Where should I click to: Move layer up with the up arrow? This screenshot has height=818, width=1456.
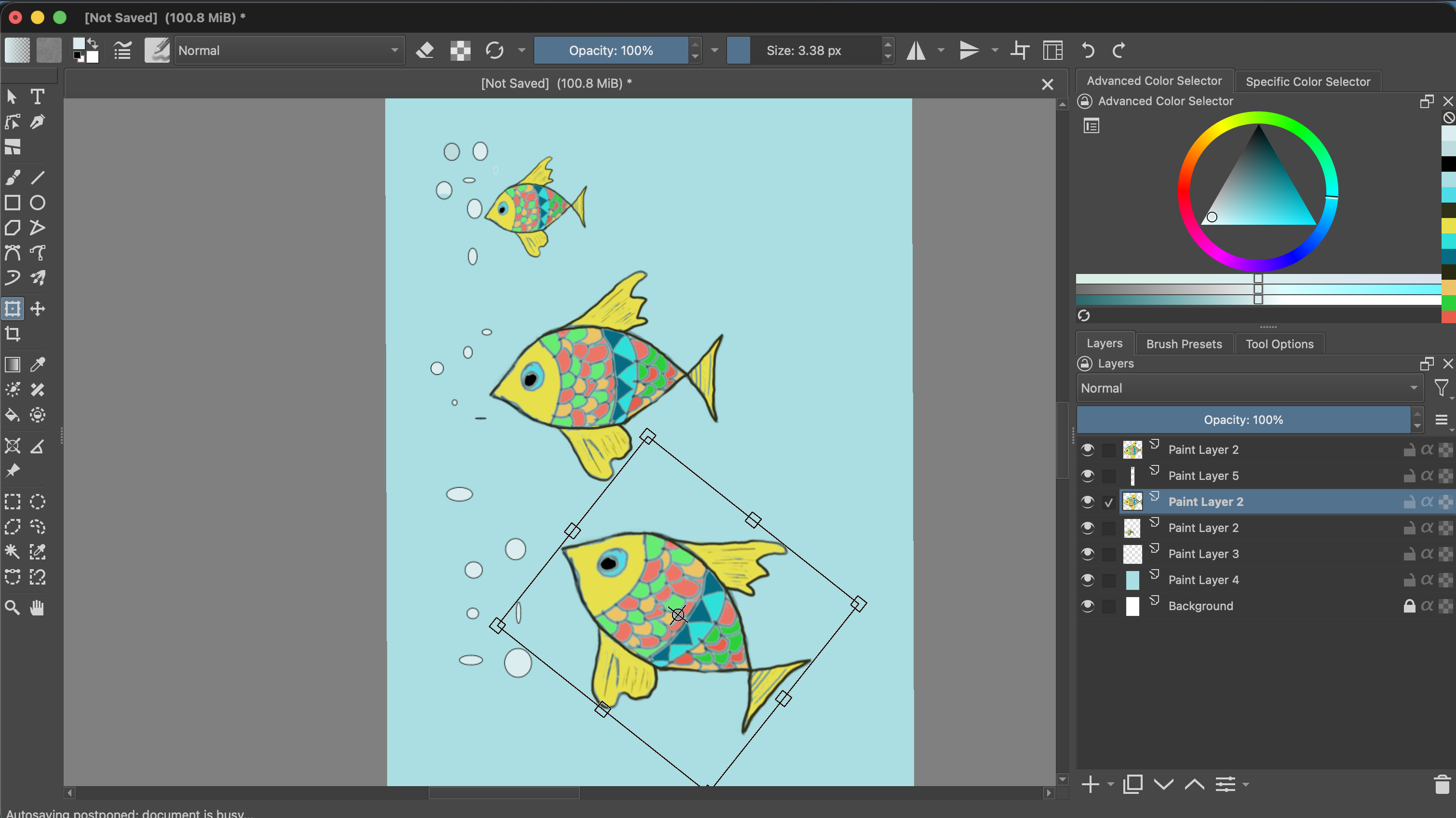coord(1194,784)
